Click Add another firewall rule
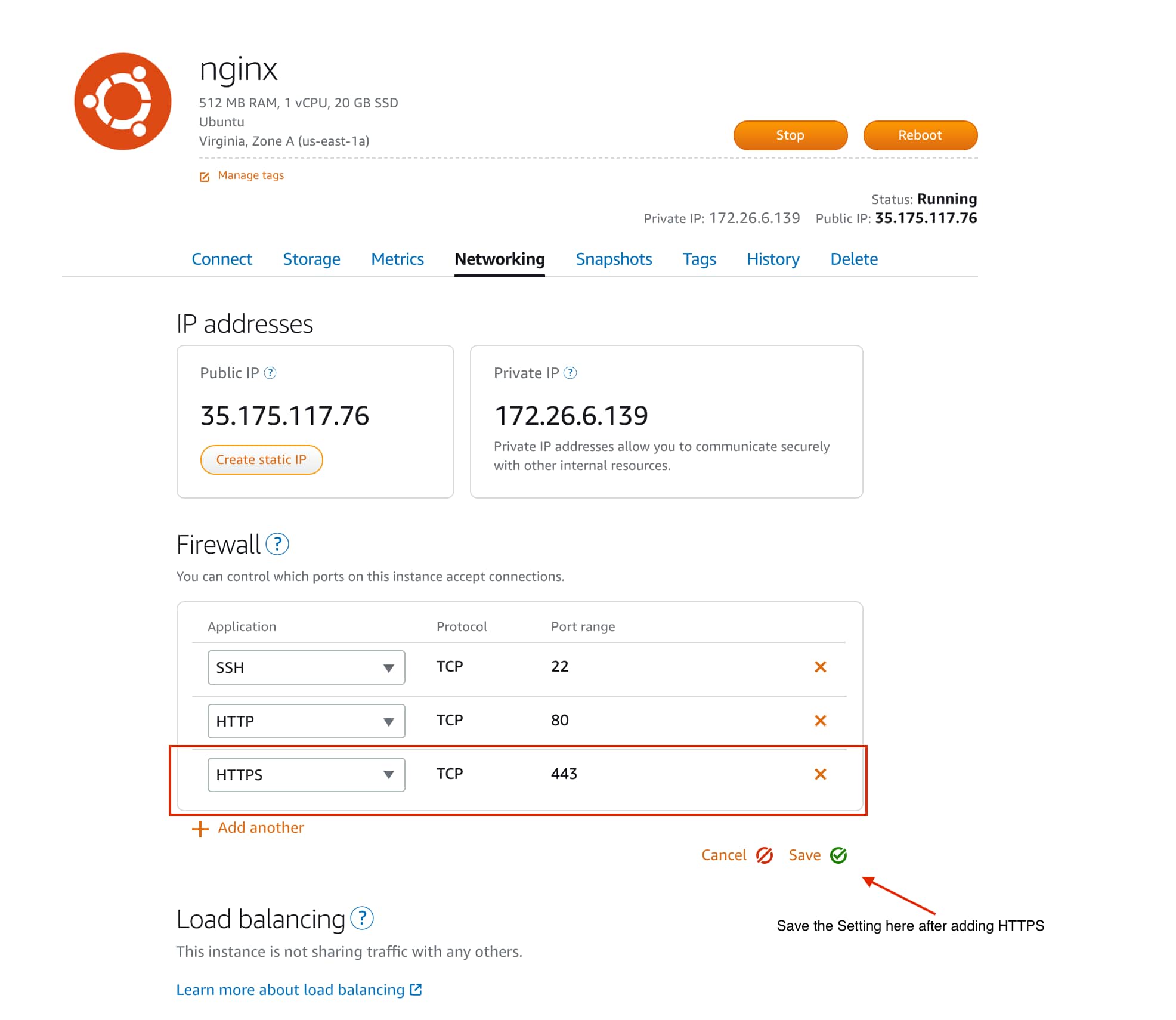Screen dimensions: 1176x1020 click(x=261, y=828)
